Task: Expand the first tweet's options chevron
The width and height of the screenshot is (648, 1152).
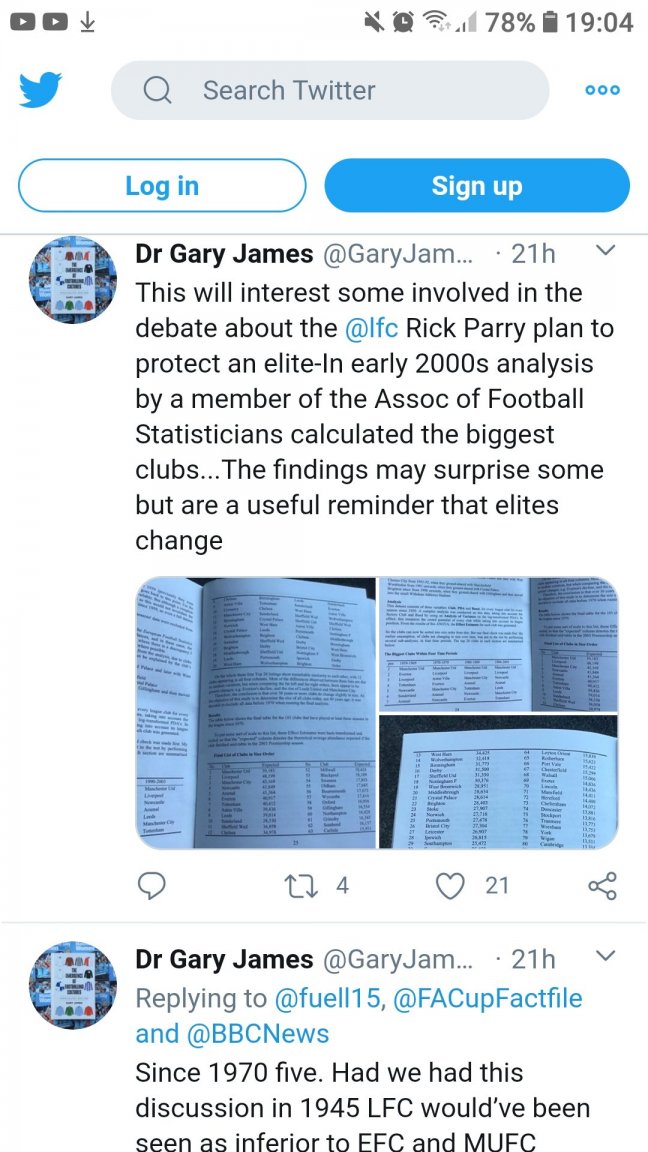Action: pyautogui.click(x=604, y=251)
